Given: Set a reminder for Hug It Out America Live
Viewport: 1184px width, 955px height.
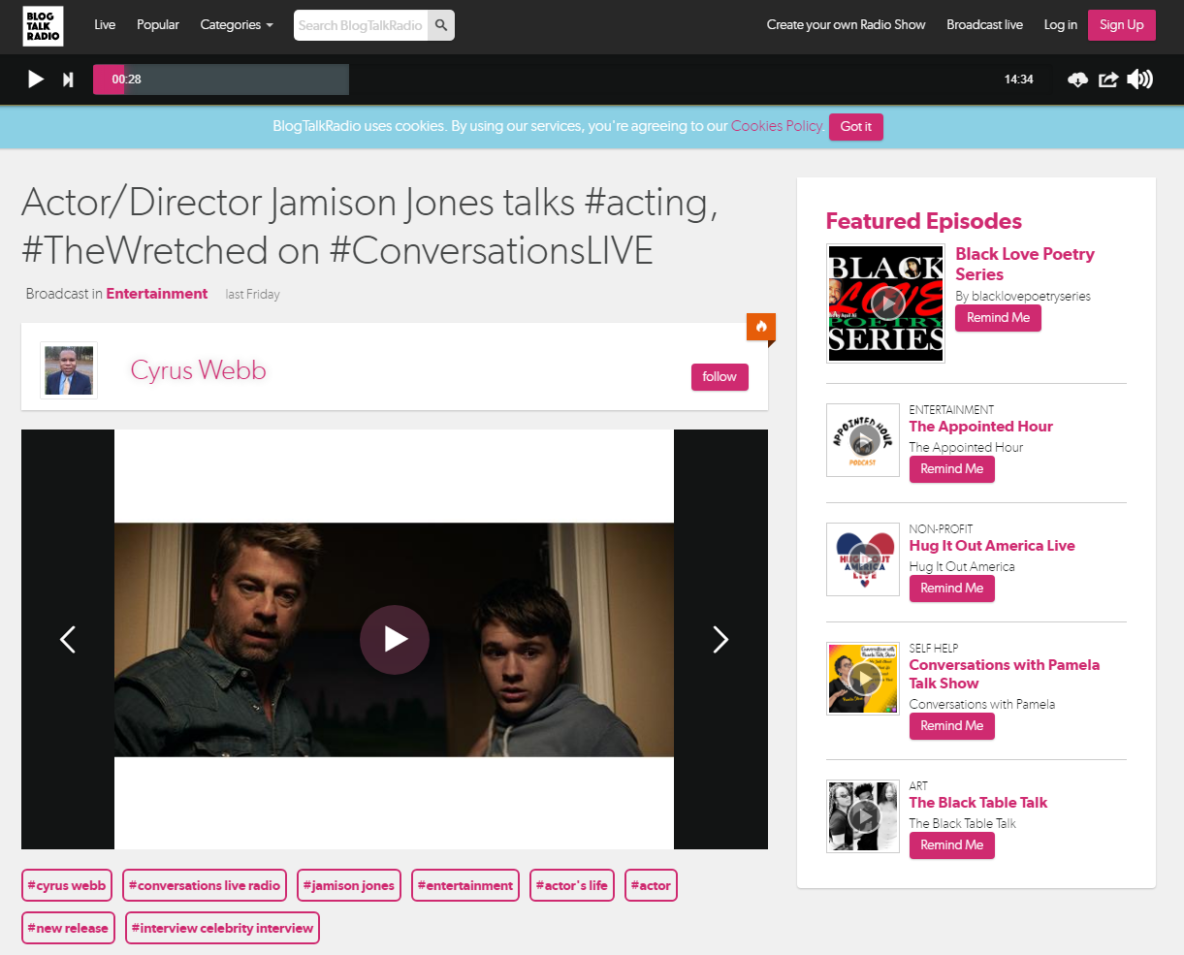Looking at the screenshot, I should pyautogui.click(x=951, y=588).
